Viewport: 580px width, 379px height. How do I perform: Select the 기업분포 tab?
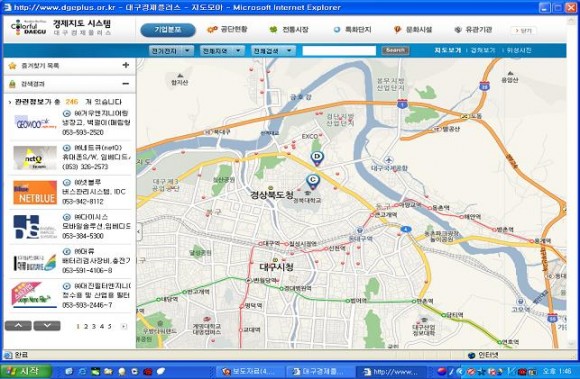[x=168, y=30]
